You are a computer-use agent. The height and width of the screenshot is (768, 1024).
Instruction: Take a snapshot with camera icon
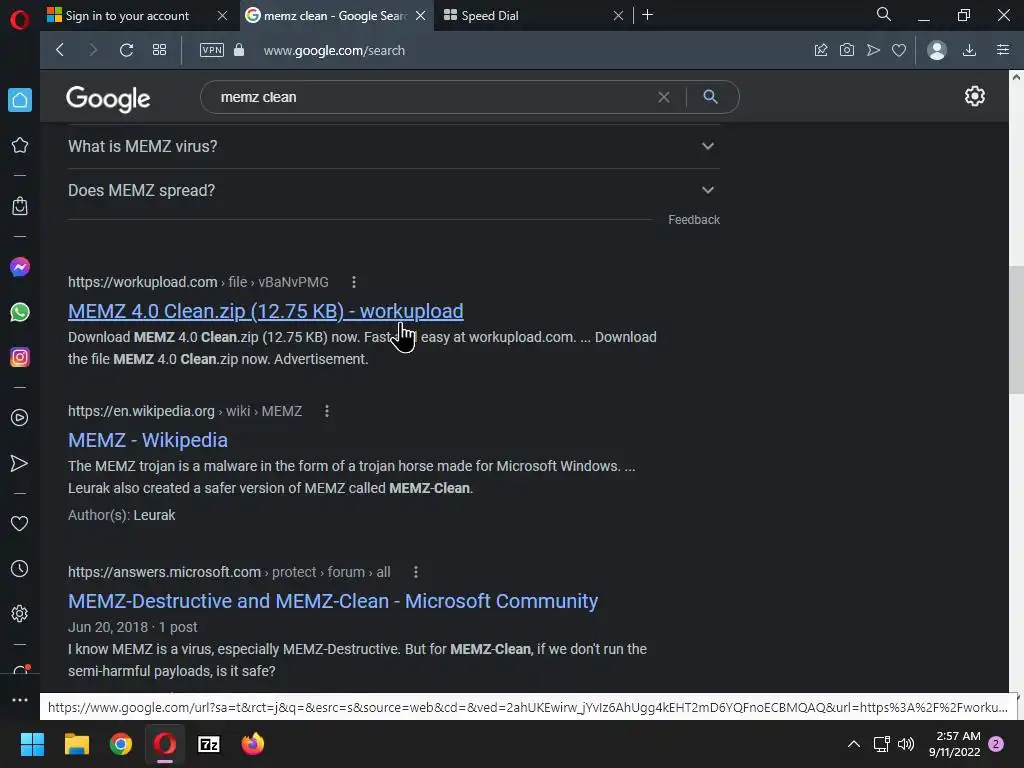click(x=847, y=50)
